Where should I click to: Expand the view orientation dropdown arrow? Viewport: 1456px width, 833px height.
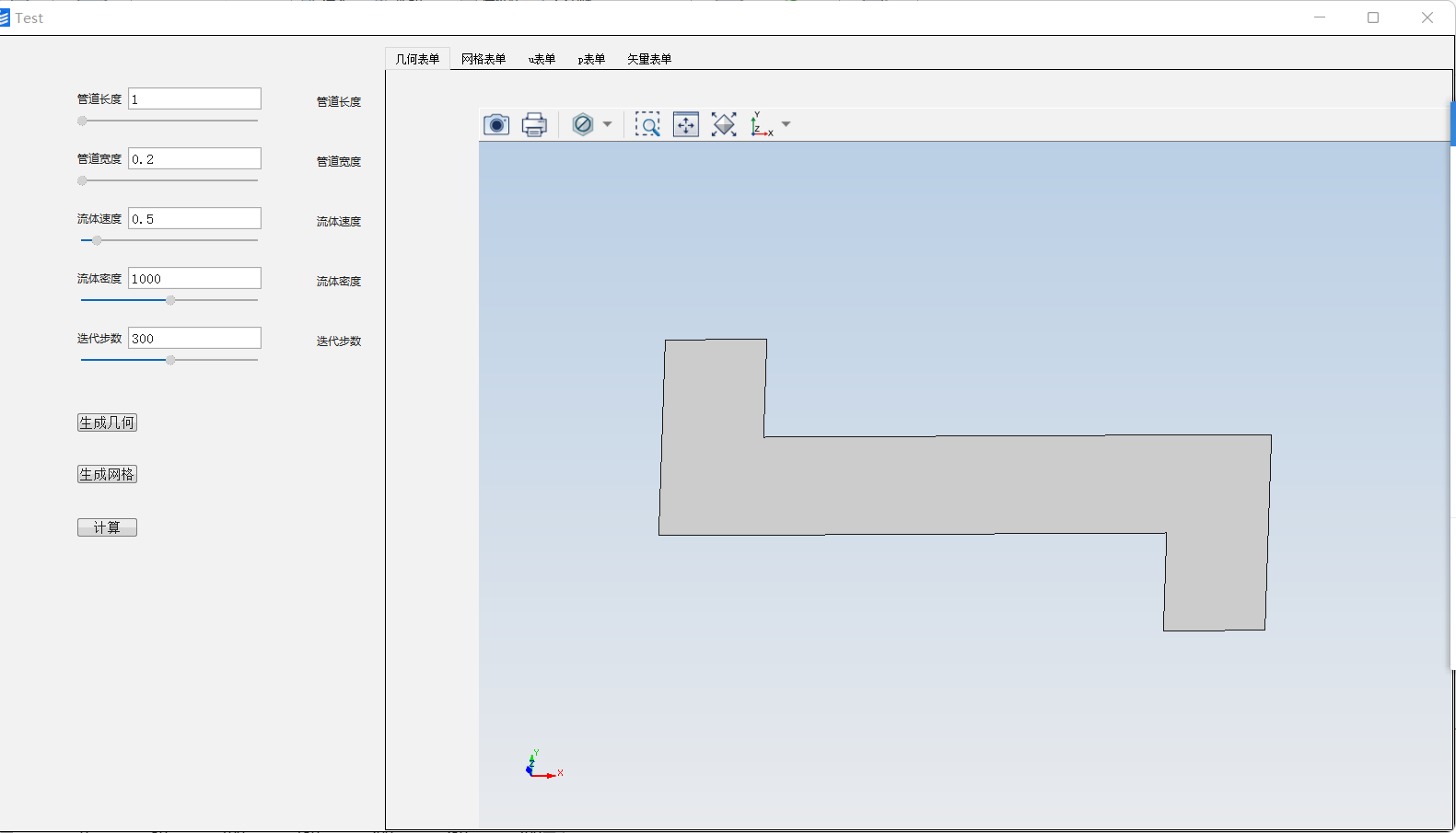pos(786,124)
